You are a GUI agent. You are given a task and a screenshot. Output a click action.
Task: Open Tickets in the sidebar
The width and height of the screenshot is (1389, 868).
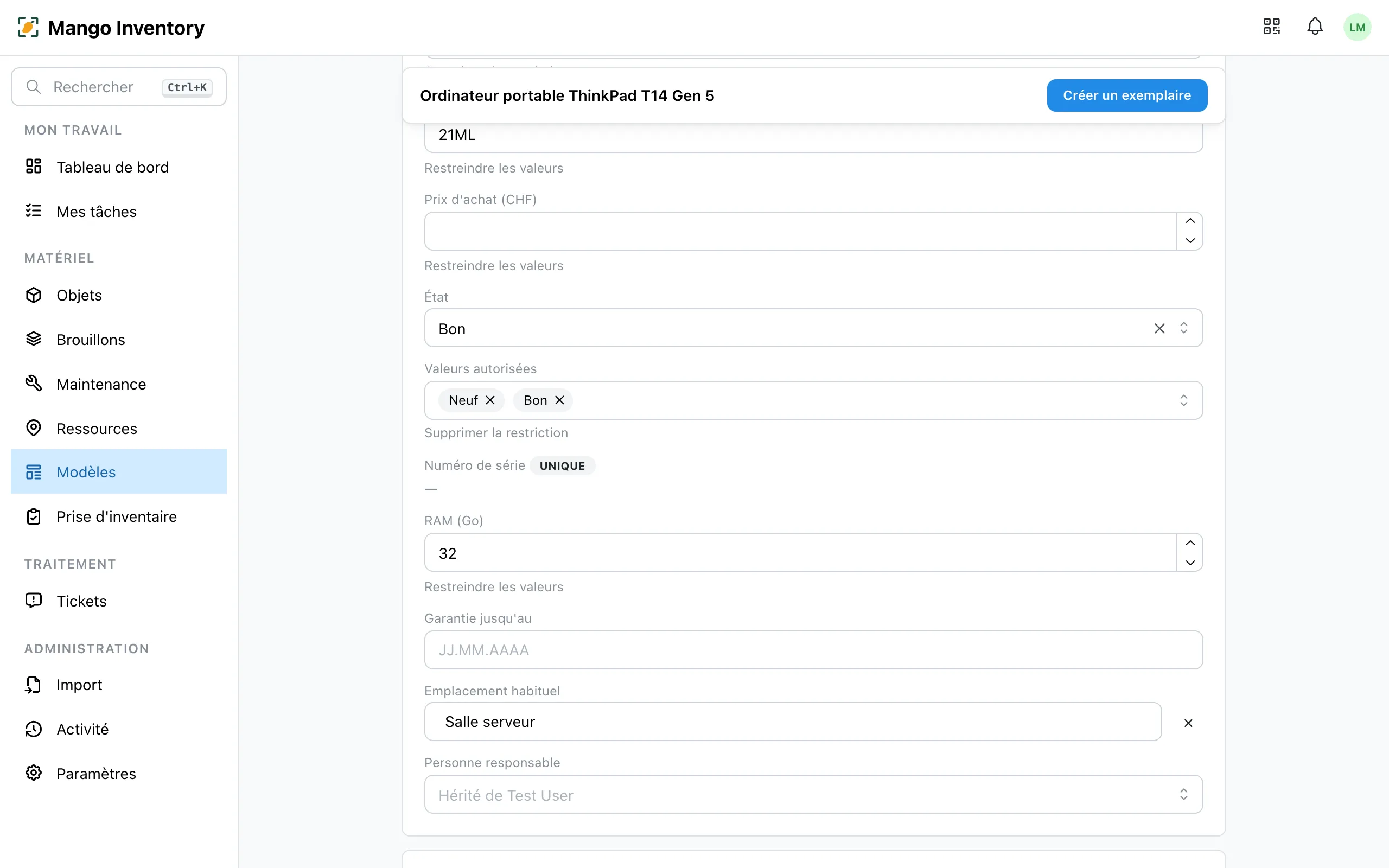point(119,601)
